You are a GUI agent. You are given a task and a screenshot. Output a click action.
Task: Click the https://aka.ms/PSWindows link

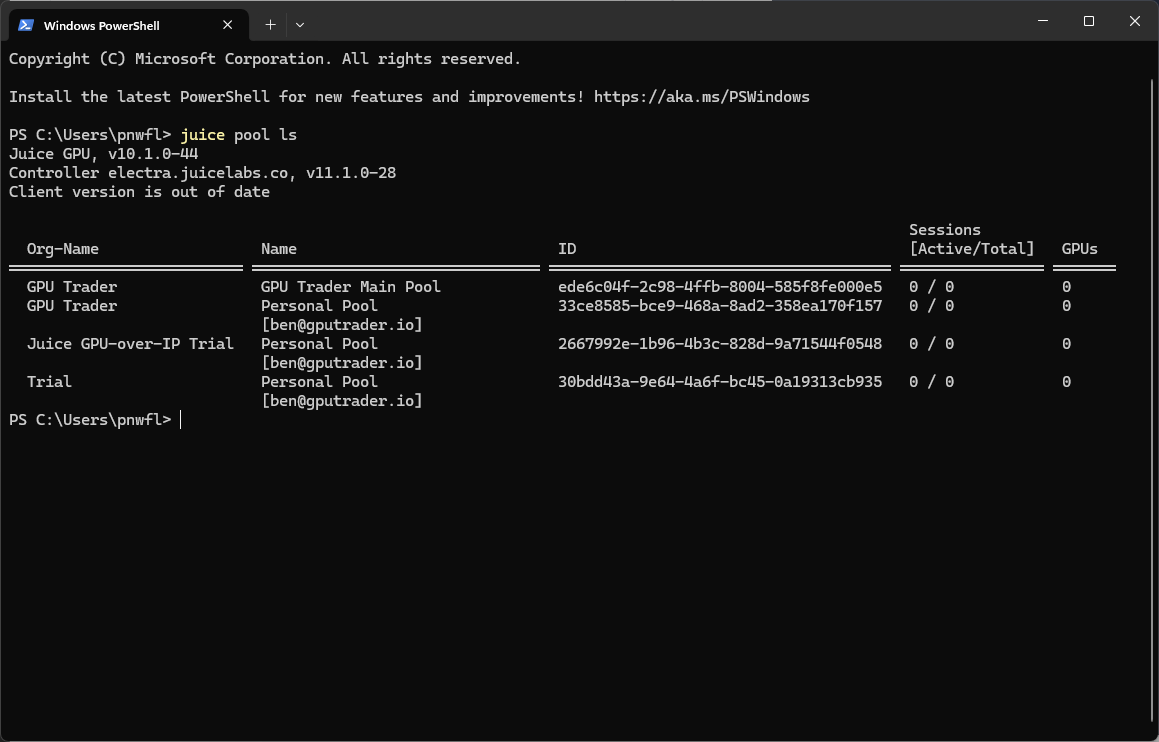[x=701, y=97]
